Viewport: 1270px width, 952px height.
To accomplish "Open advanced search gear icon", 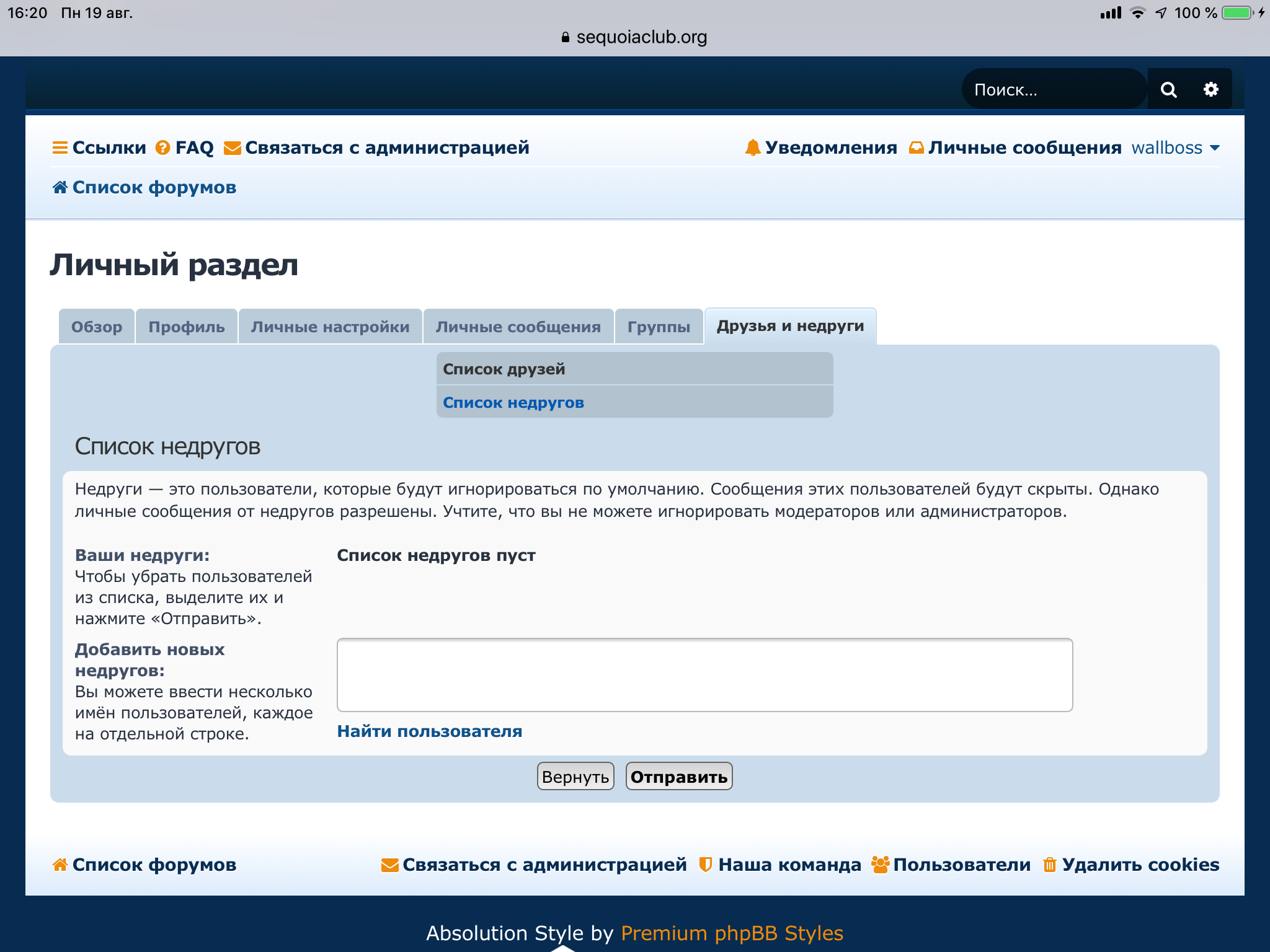I will [1210, 90].
